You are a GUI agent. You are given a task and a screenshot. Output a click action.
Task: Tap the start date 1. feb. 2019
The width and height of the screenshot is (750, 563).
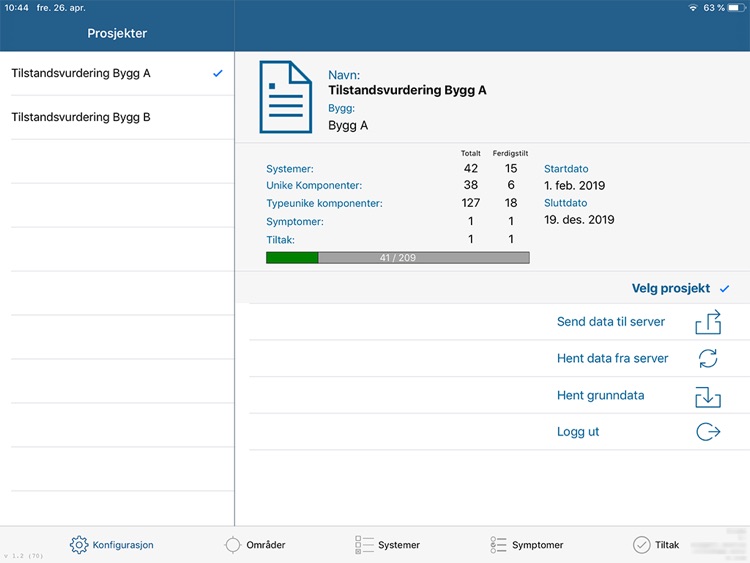(574, 186)
